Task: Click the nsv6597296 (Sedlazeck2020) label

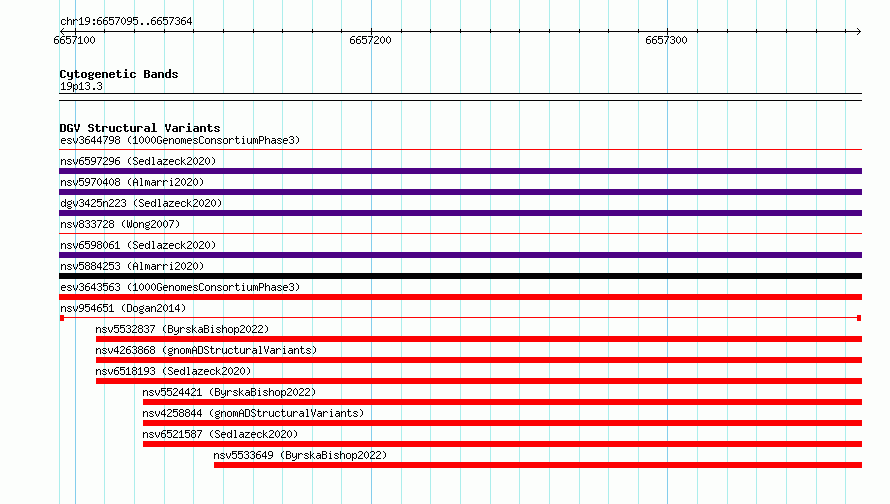Action: [x=138, y=161]
